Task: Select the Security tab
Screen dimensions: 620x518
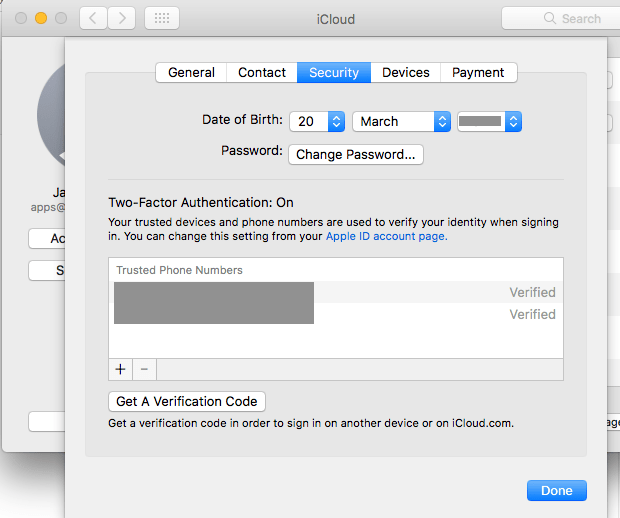Action: point(334,72)
